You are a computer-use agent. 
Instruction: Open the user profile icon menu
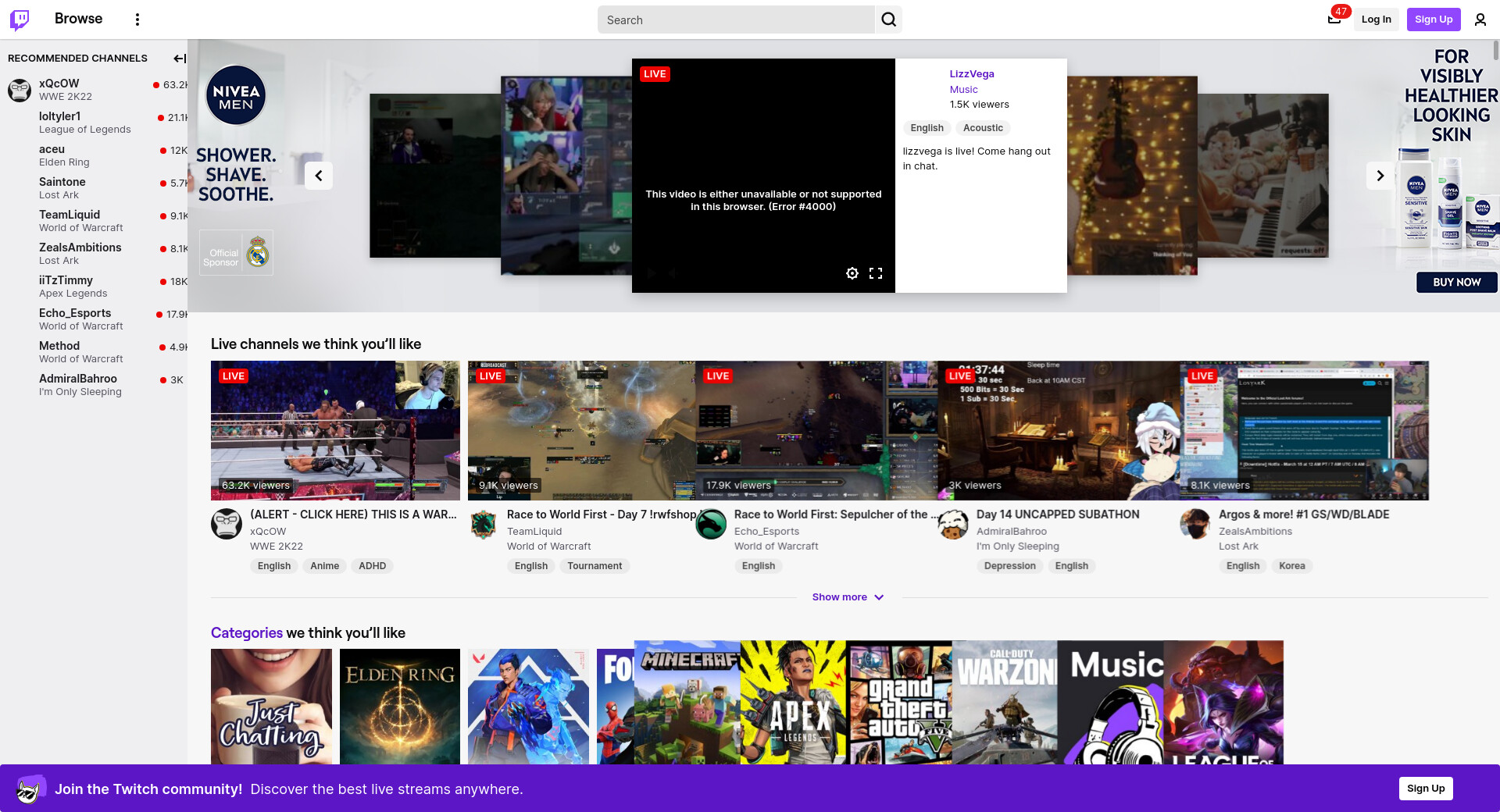click(1480, 20)
